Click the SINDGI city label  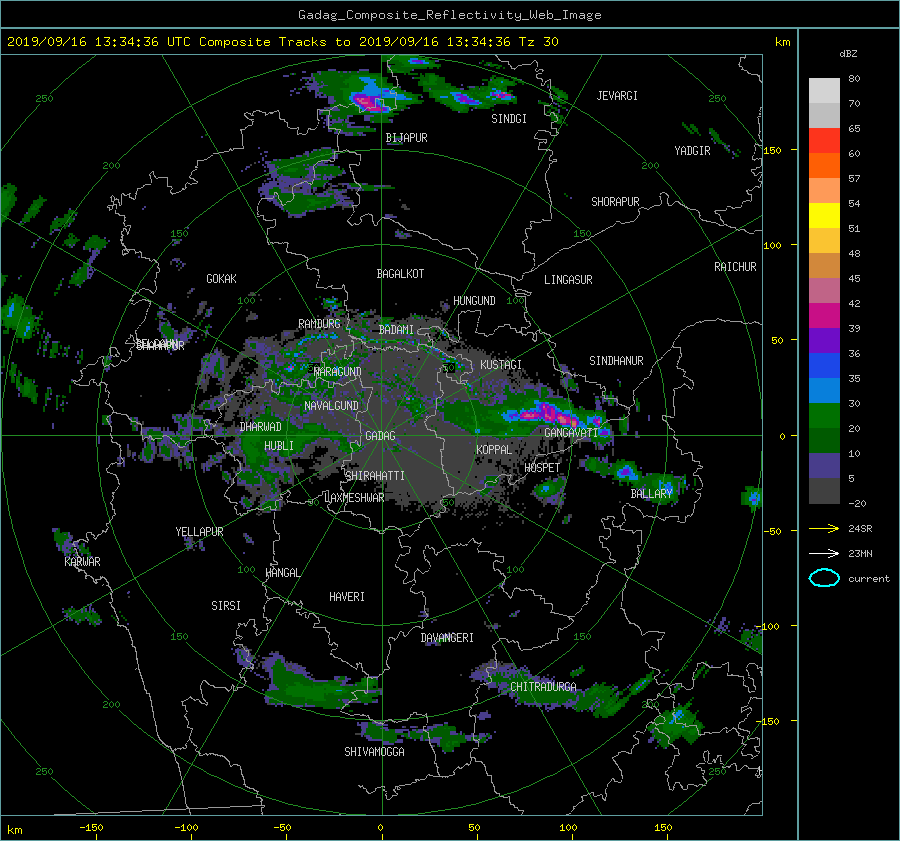pos(509,119)
